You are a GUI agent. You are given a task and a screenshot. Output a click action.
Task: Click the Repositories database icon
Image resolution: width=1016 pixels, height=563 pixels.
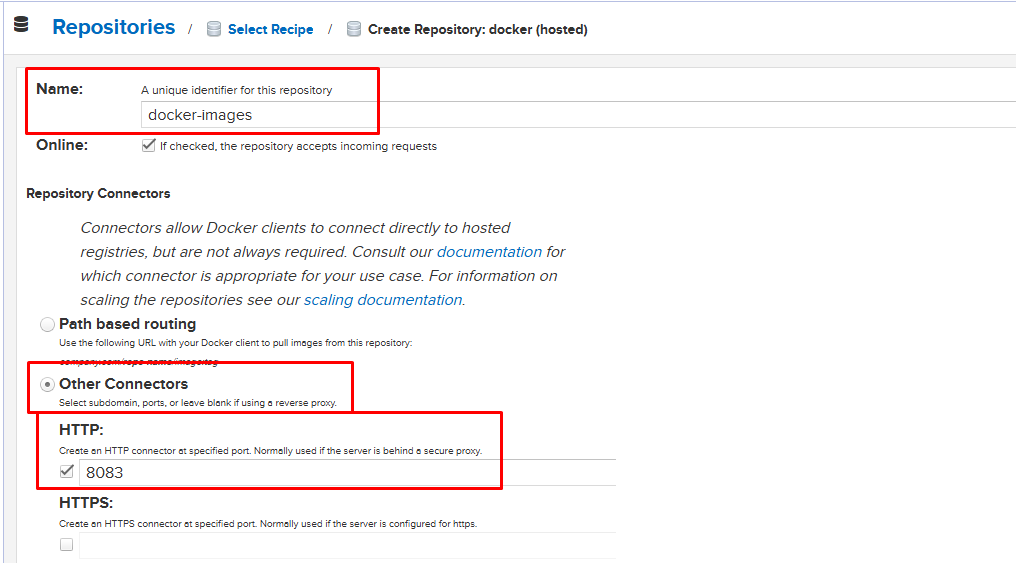(20, 24)
